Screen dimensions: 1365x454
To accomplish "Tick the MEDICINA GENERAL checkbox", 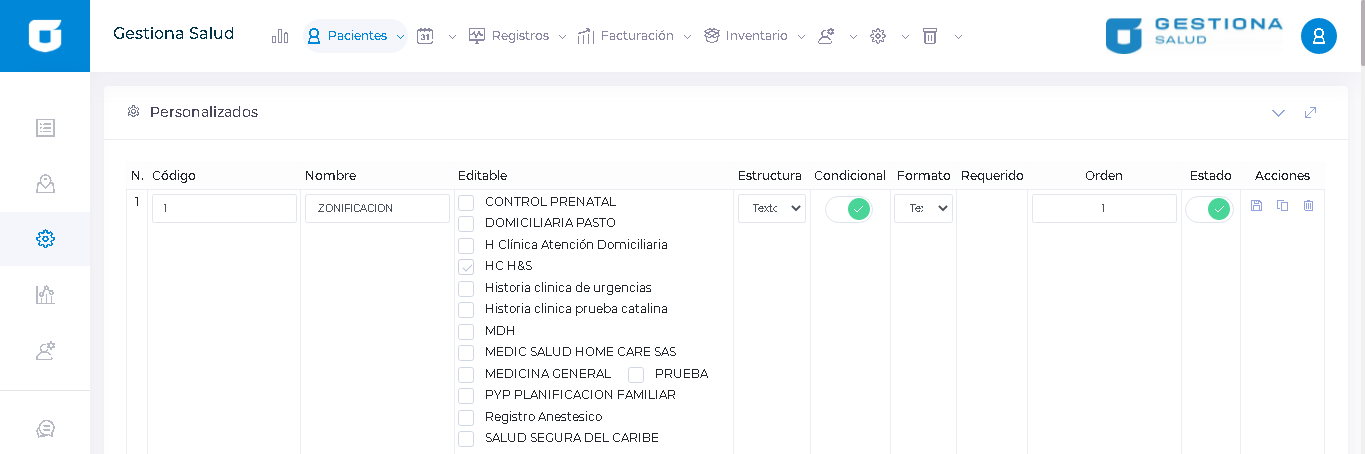I will click(466, 374).
